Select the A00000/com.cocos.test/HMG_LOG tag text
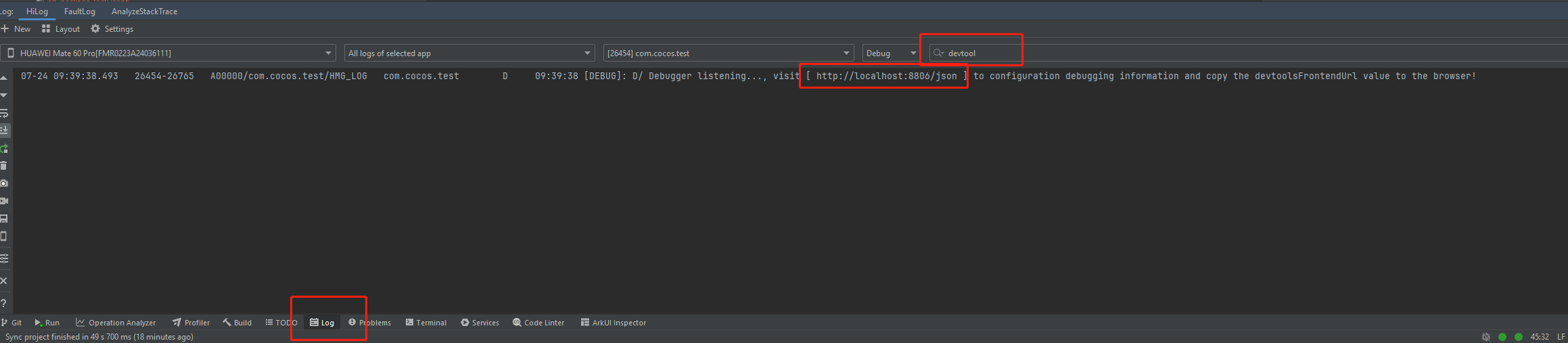 pos(289,76)
